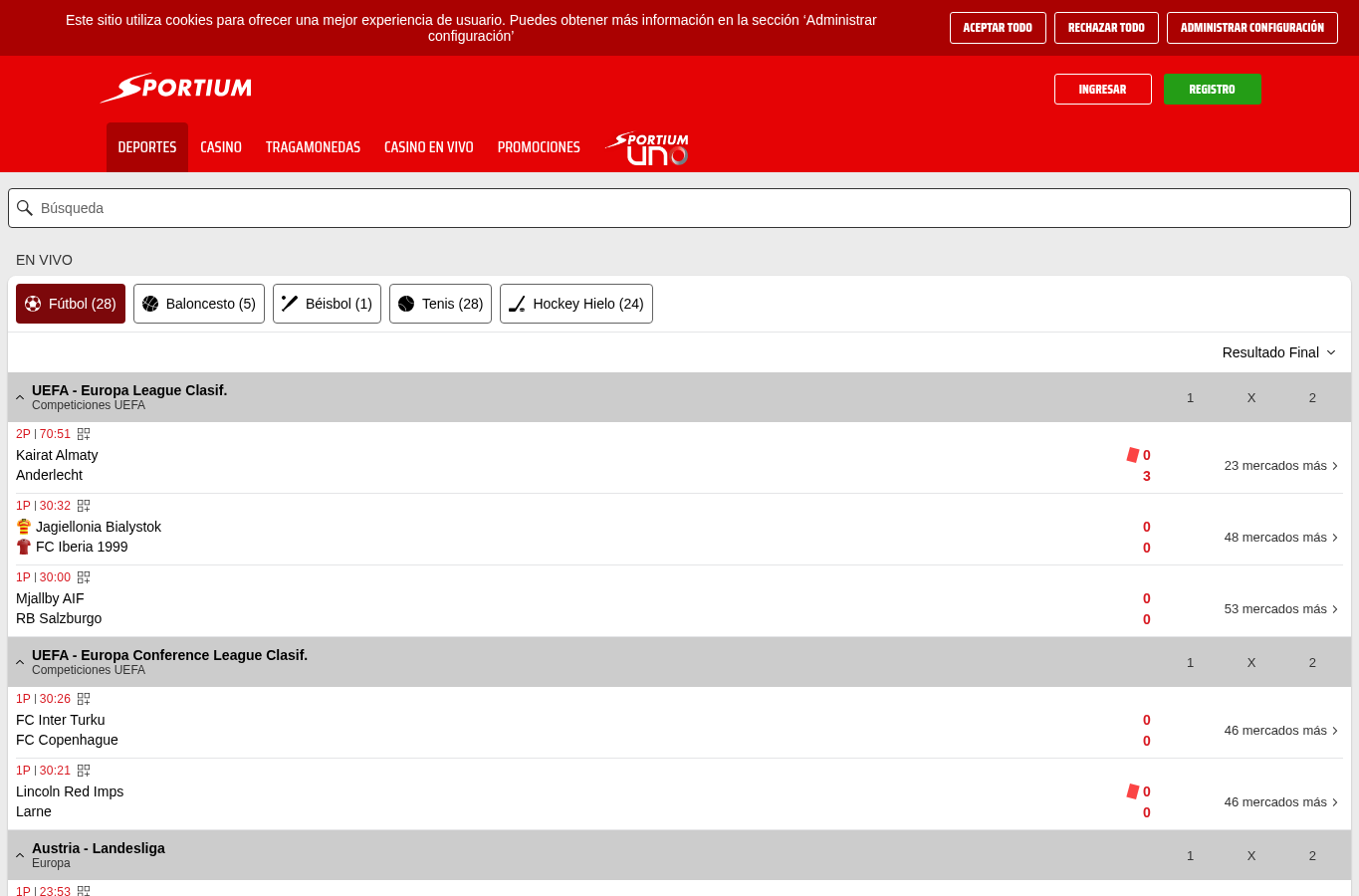This screenshot has width=1359, height=896.
Task: Open the Anderlecht team row
Action: click(x=49, y=475)
